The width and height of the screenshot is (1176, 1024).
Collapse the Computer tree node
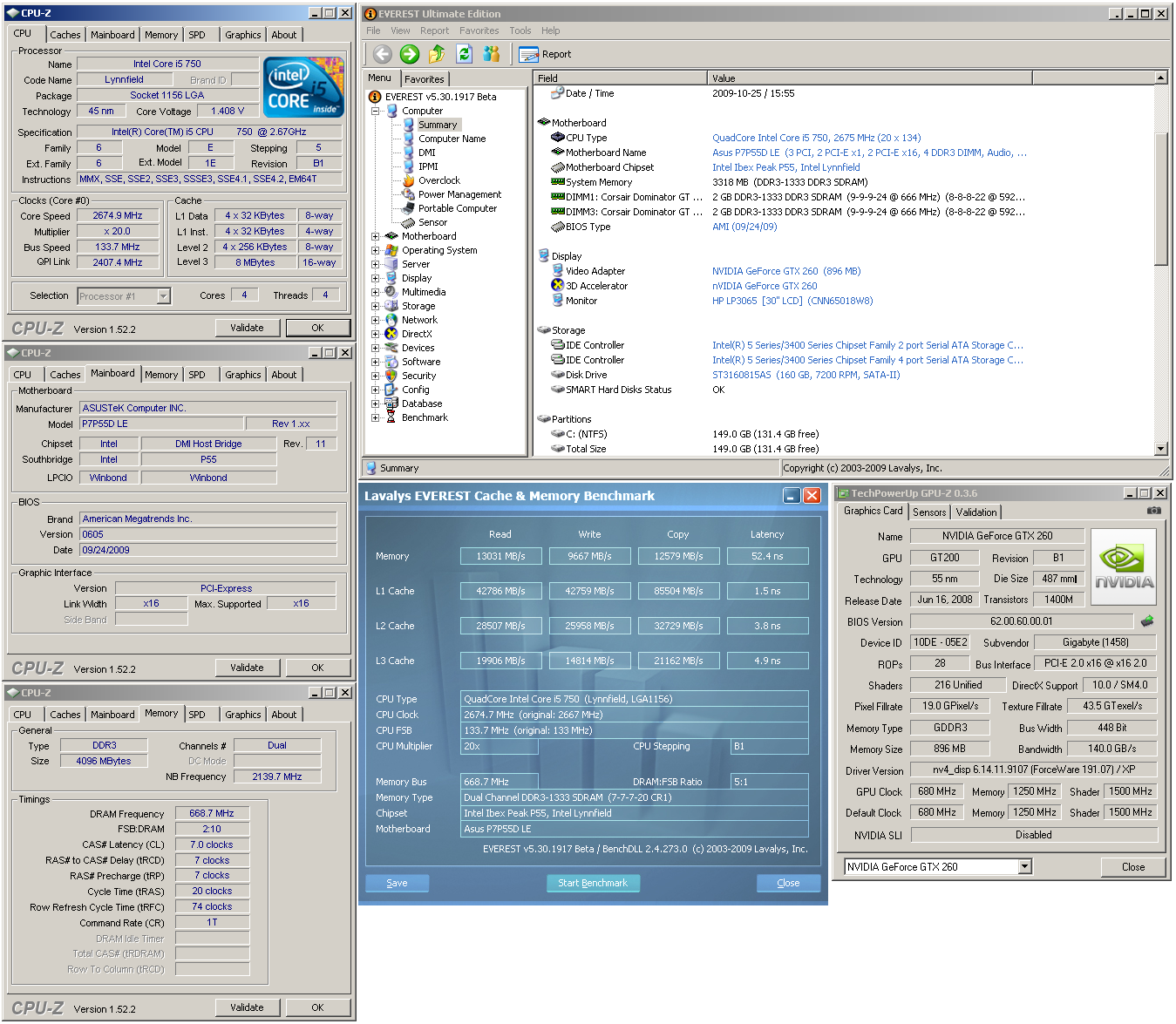[x=375, y=111]
